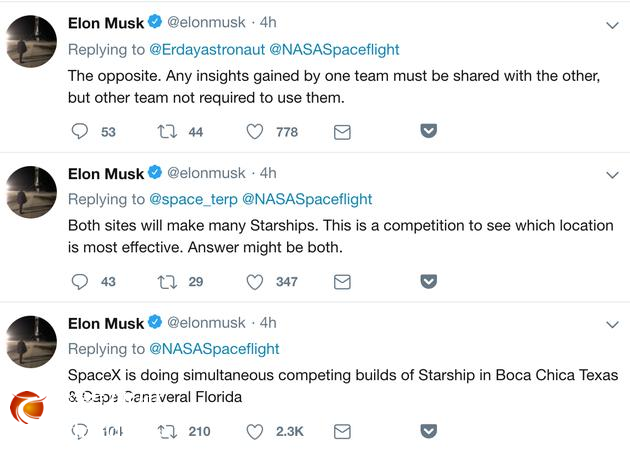The width and height of the screenshot is (630, 449).
Task: Retweet the tweet with 210 retweets
Action: coord(166,431)
